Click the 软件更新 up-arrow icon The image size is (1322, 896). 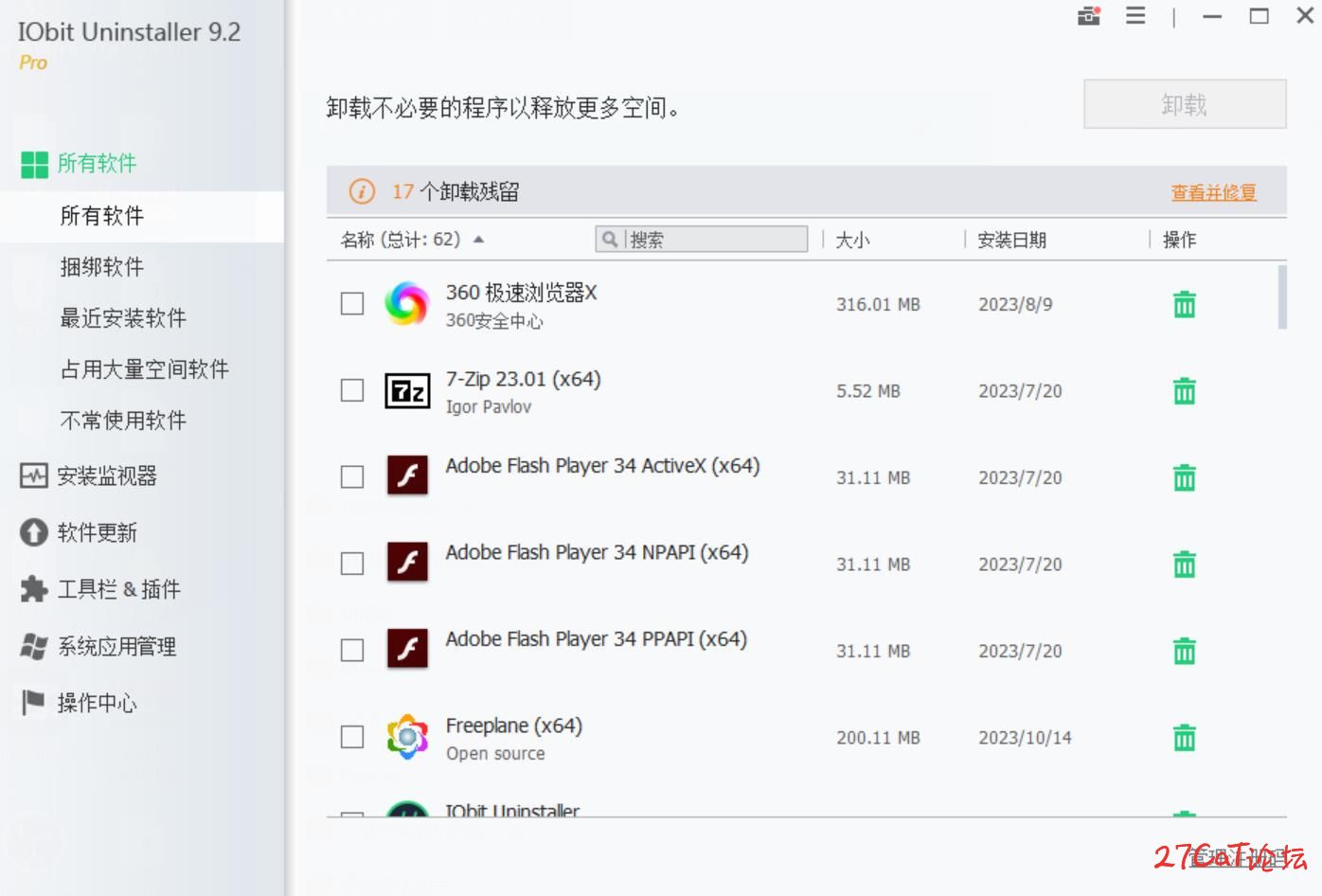34,532
